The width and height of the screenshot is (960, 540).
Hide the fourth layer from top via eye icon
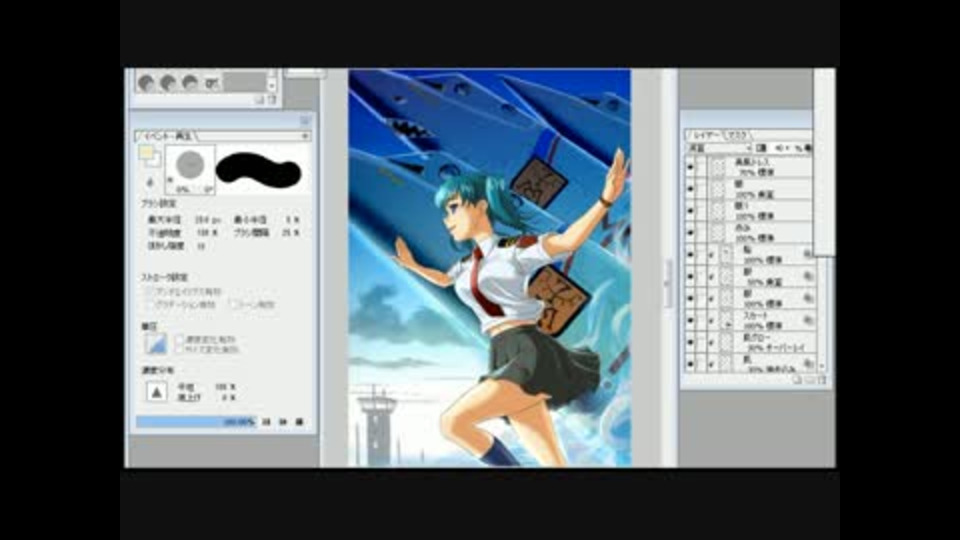[691, 233]
